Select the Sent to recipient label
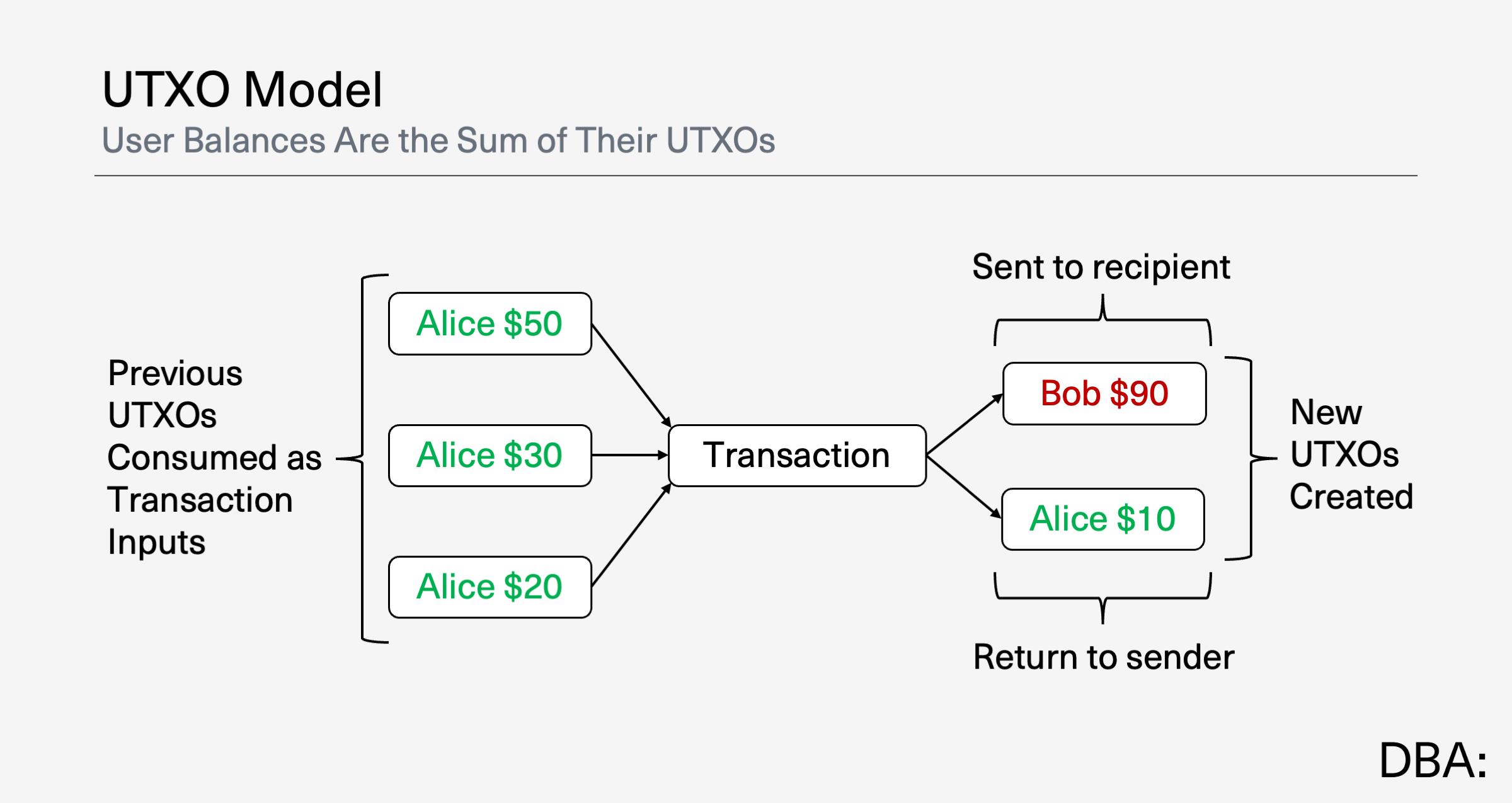The width and height of the screenshot is (1512, 803). (1101, 267)
